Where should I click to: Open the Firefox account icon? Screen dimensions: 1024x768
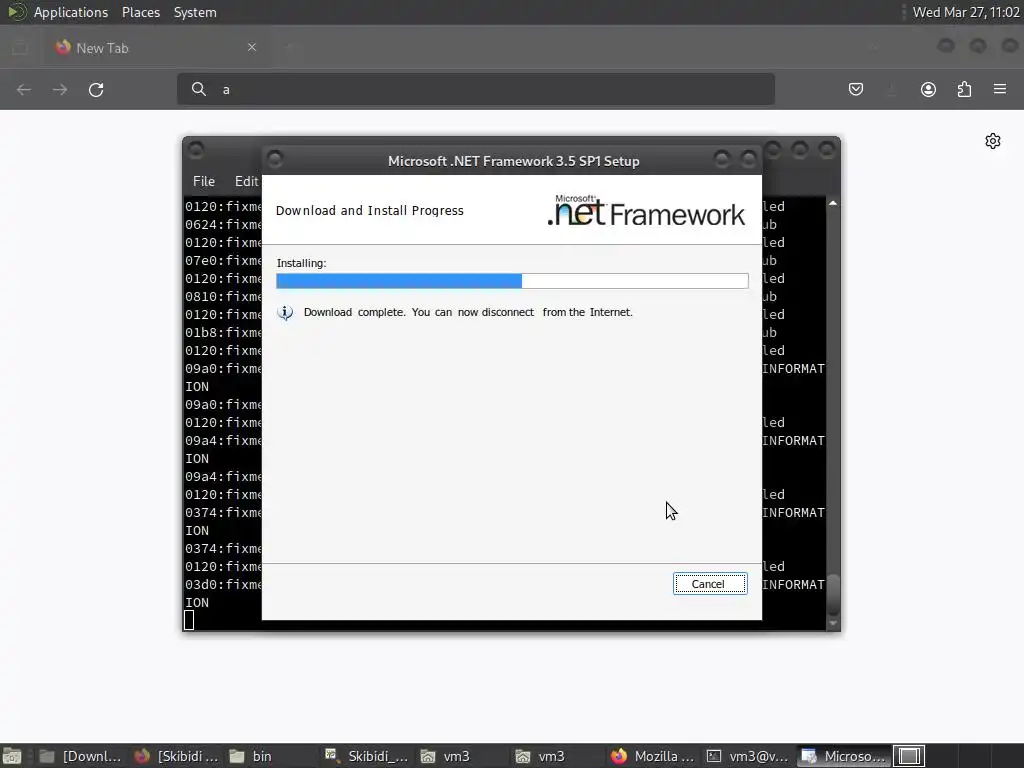[928, 89]
